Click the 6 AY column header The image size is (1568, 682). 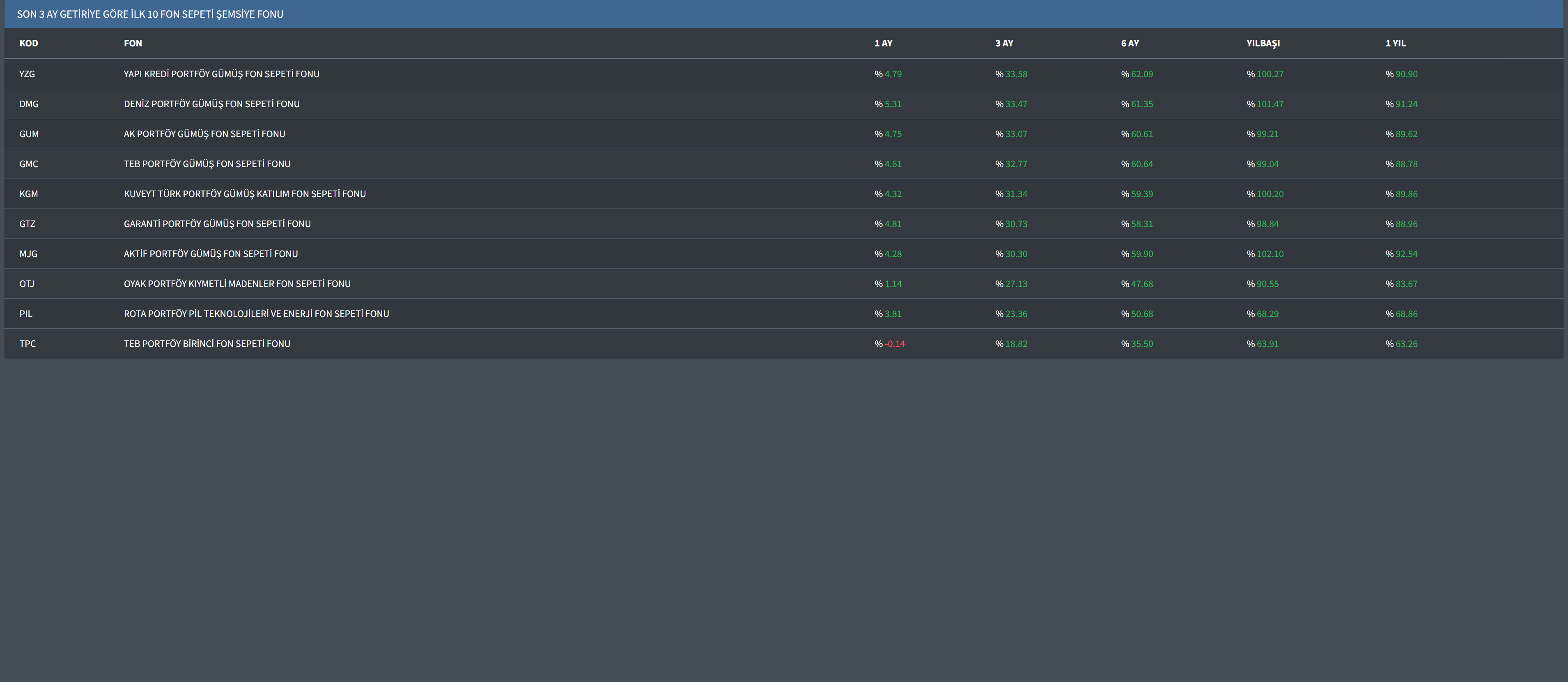point(1130,43)
